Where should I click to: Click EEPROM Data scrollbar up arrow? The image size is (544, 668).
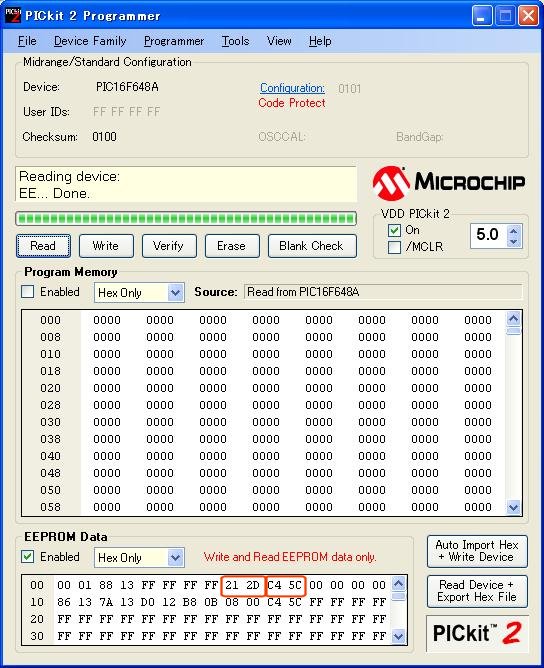coord(398,583)
